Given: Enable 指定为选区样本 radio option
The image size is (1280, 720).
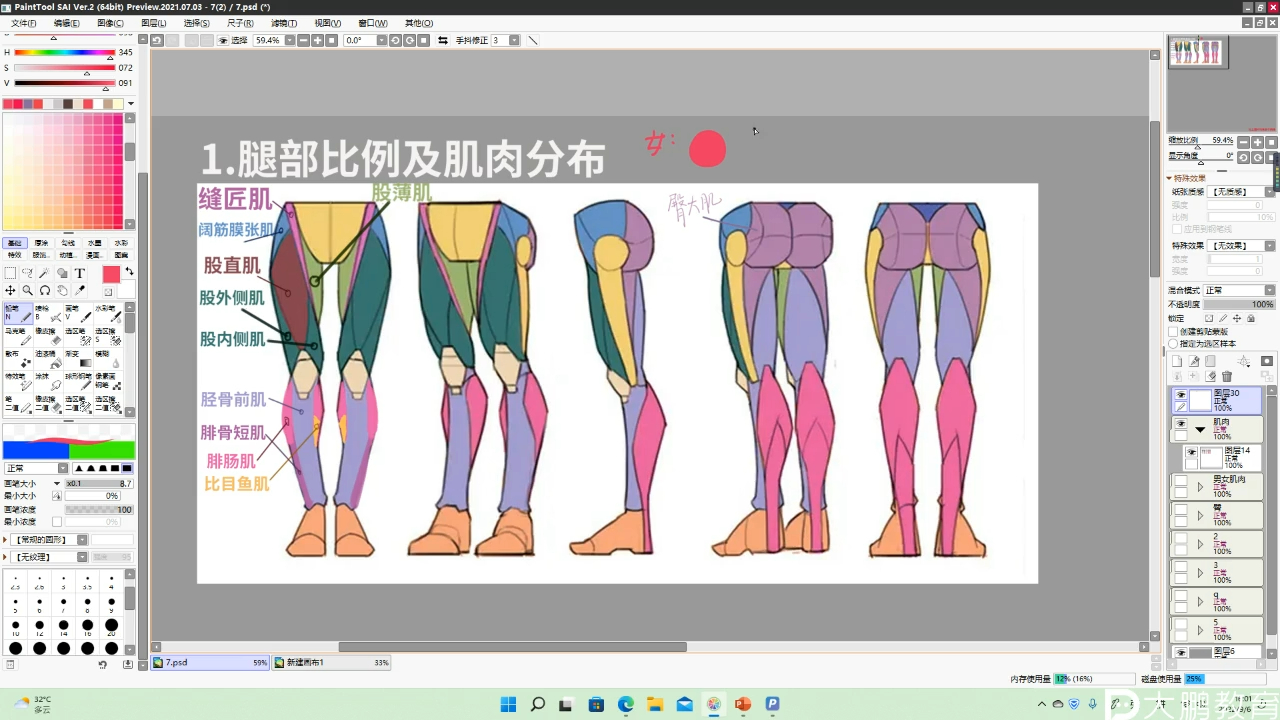Looking at the screenshot, I should pyautogui.click(x=1173, y=343).
